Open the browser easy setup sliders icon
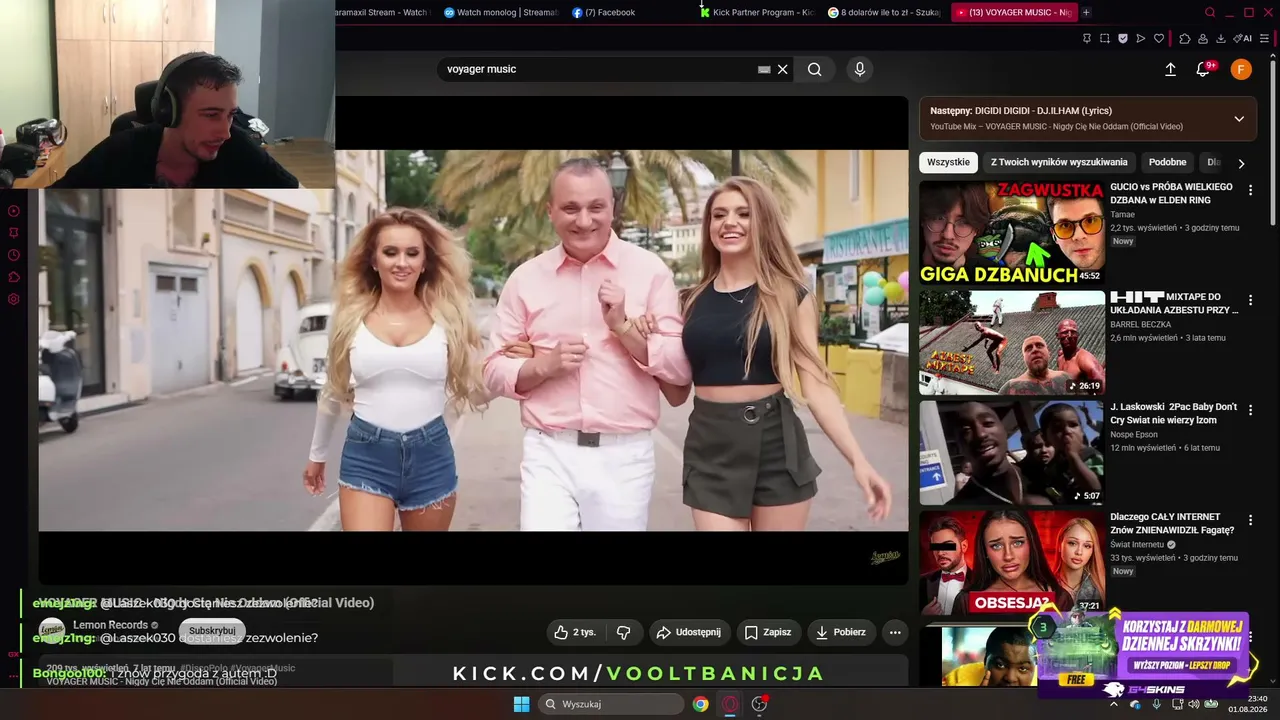The image size is (1280, 720). tap(1265, 38)
